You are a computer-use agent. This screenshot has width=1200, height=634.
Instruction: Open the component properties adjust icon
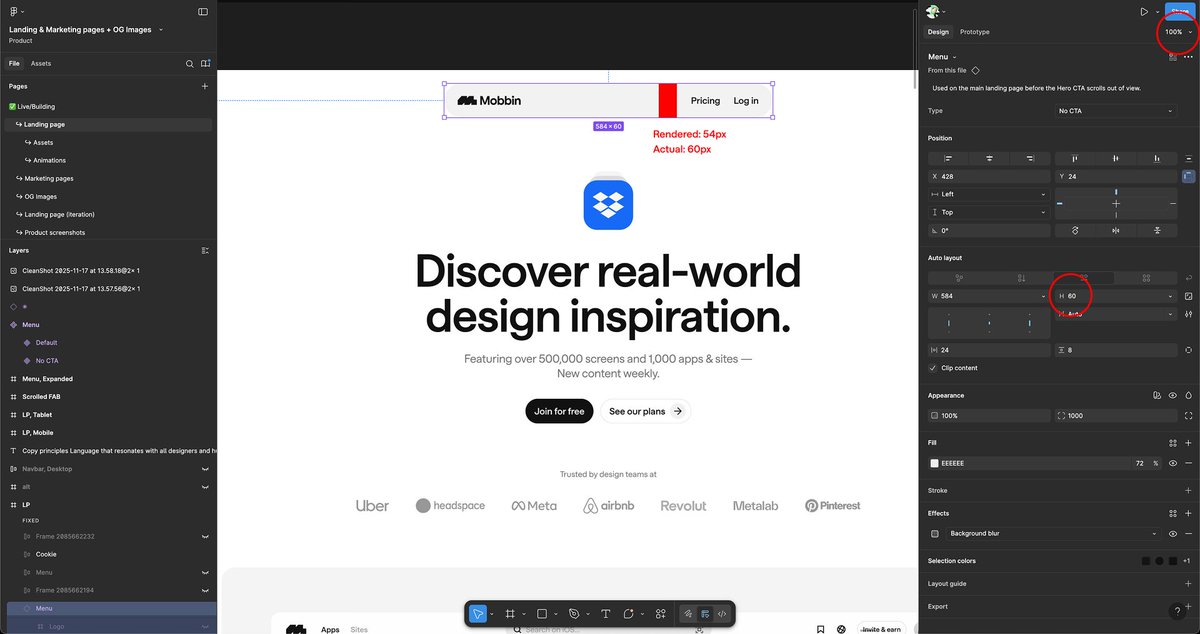(1172, 57)
